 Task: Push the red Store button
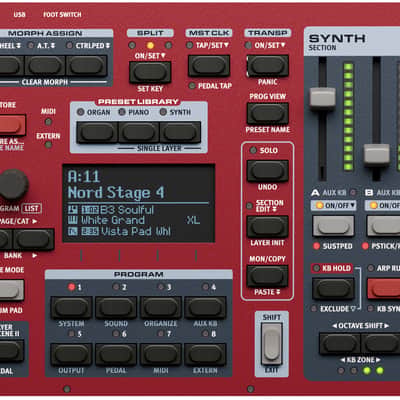12,125
